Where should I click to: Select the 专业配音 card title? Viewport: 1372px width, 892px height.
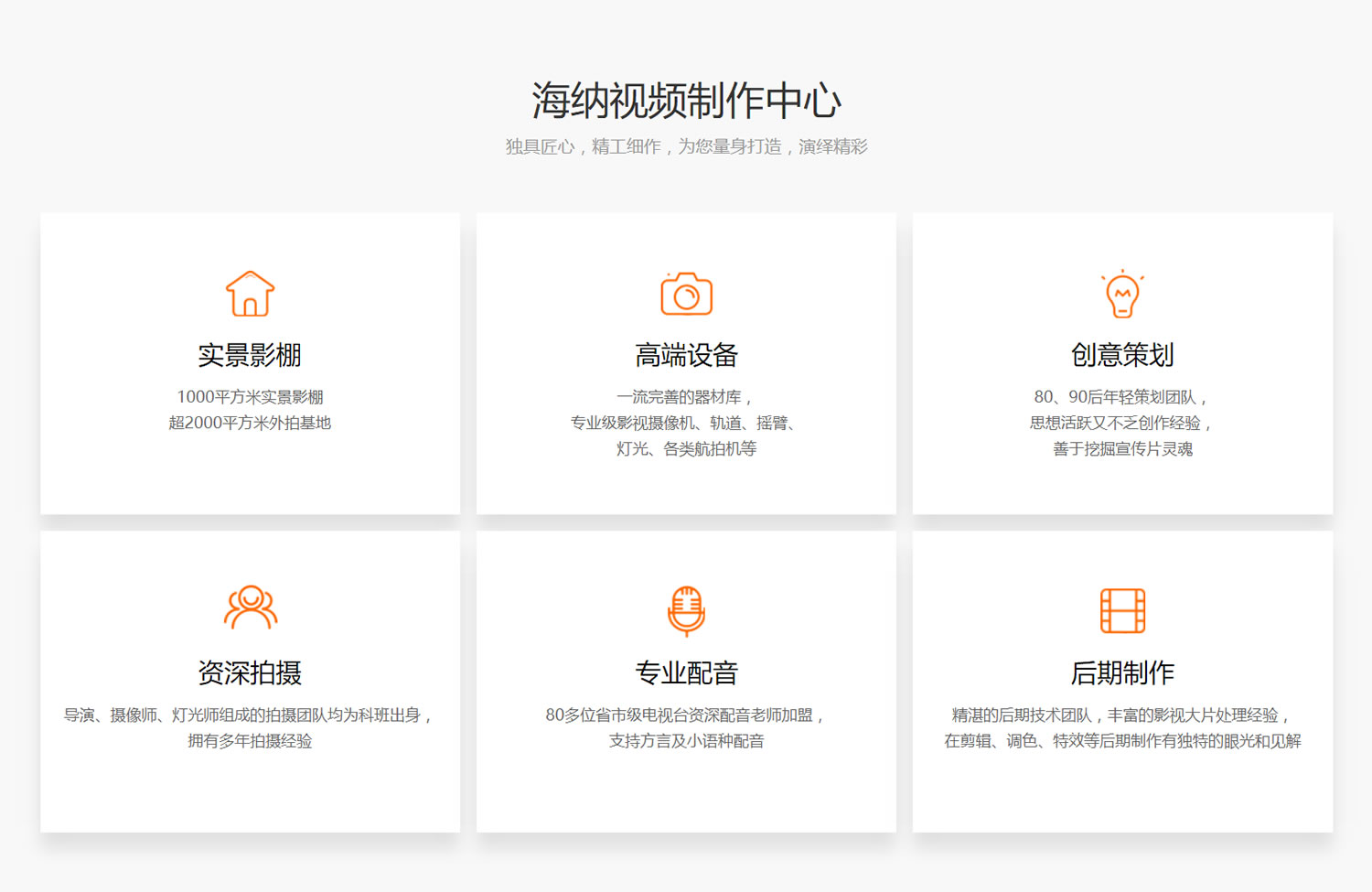point(686,672)
